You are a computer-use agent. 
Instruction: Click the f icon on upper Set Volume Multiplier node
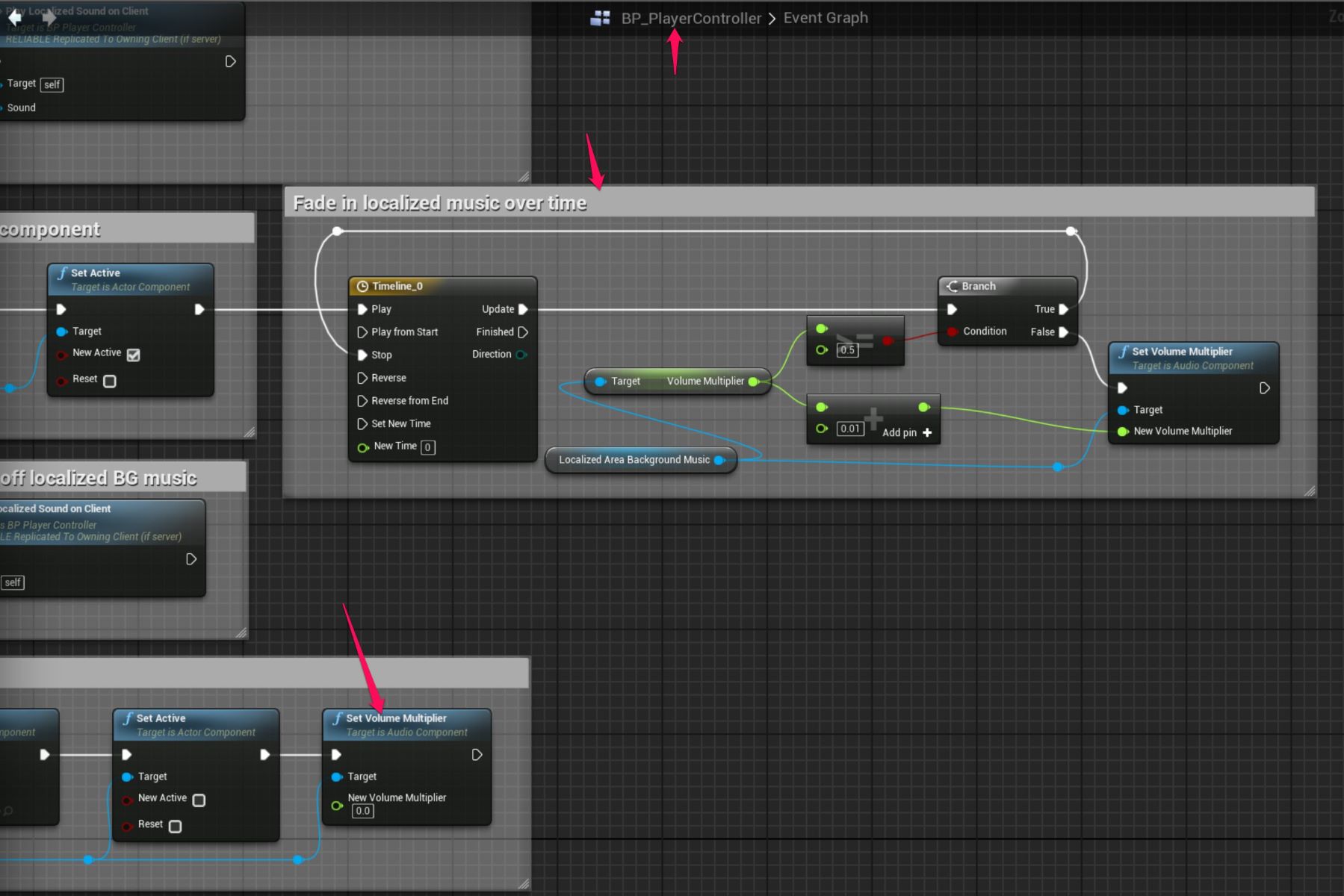pos(1125,351)
